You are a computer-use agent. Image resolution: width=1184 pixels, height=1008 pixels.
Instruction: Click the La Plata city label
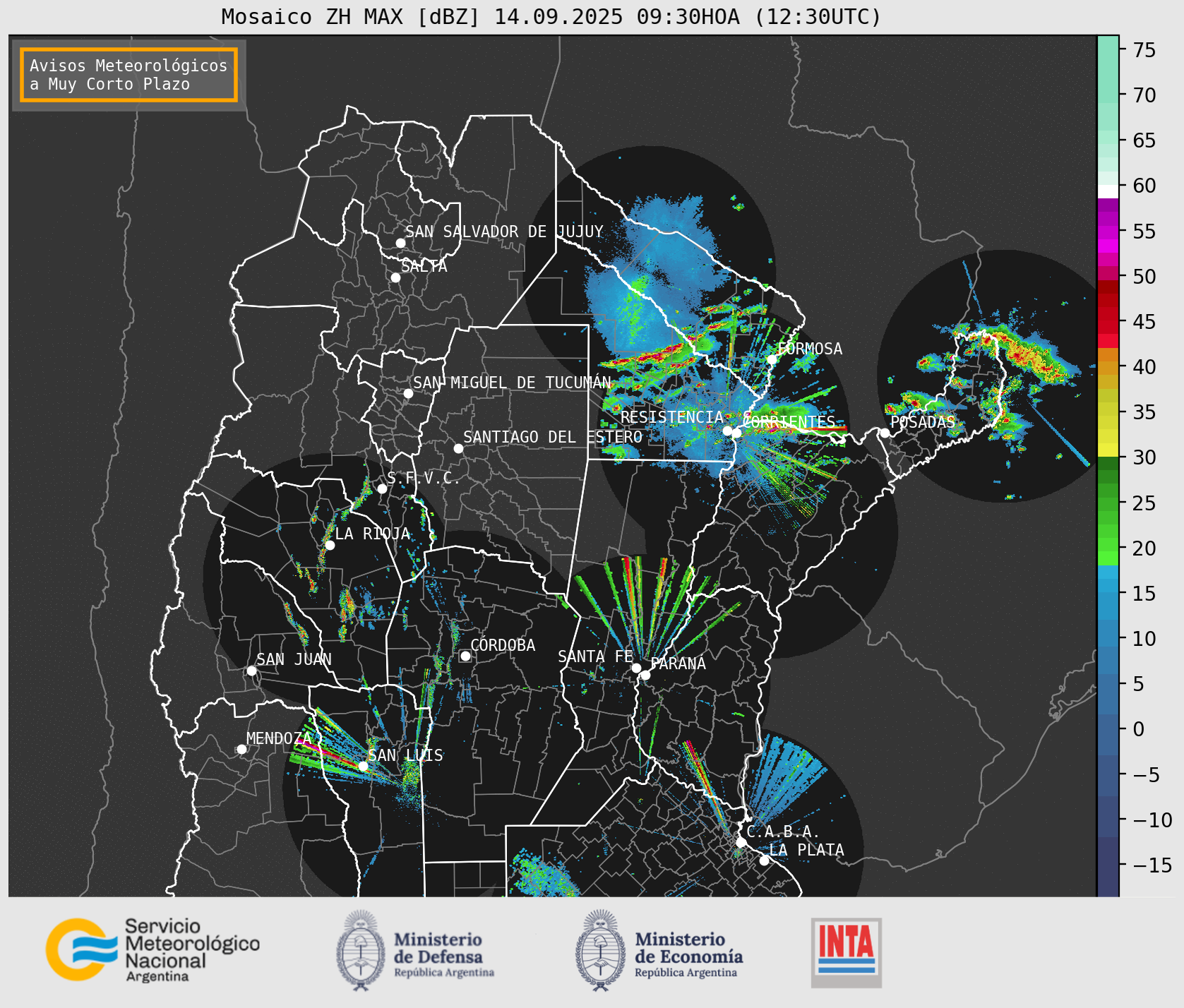806,850
